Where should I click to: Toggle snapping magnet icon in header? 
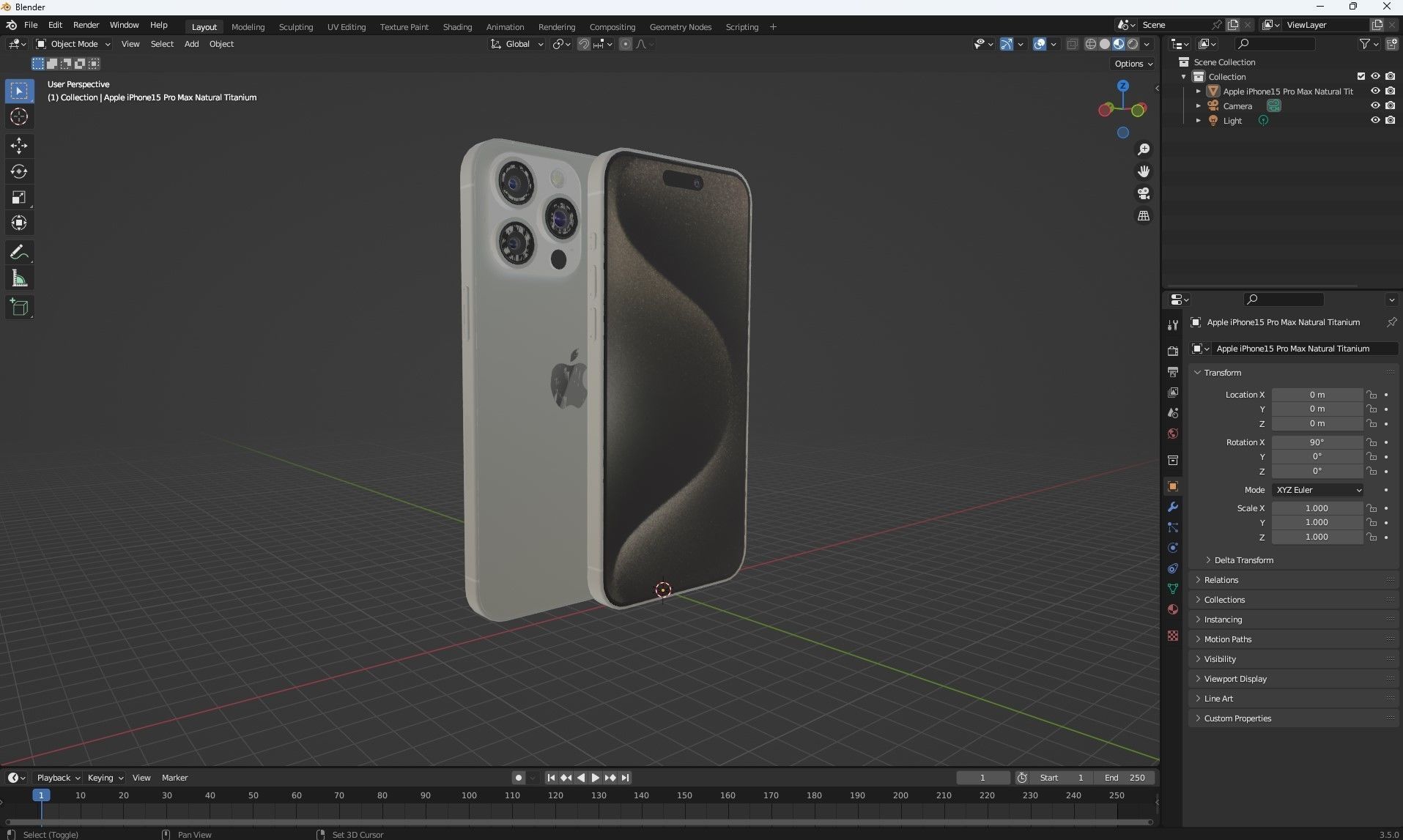coord(583,44)
